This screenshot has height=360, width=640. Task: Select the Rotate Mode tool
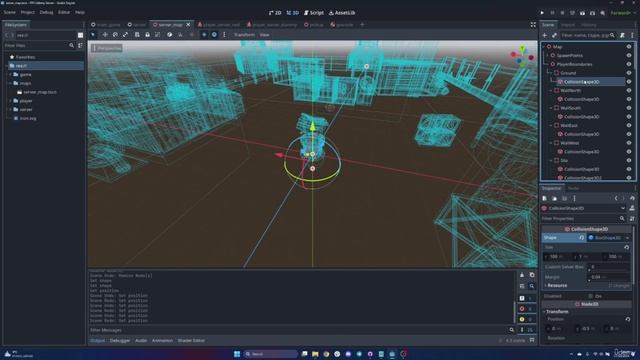point(115,35)
